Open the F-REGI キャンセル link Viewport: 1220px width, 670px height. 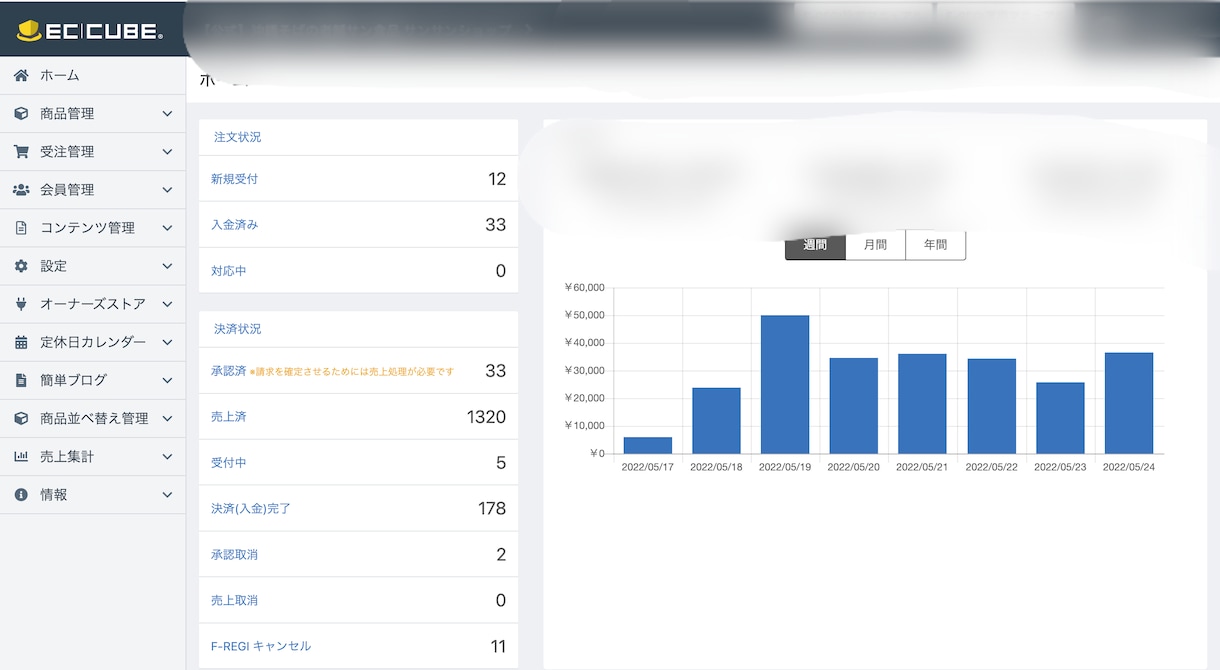[x=261, y=647]
